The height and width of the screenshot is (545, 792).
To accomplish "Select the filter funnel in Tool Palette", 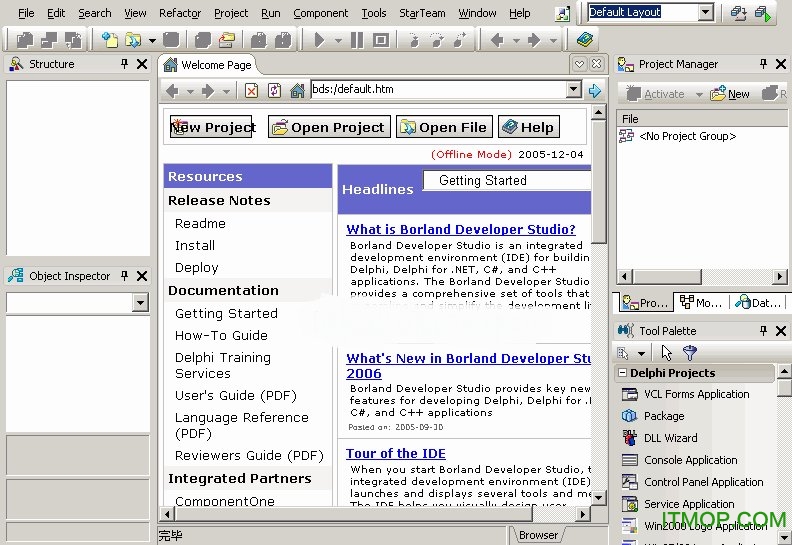I will (x=689, y=353).
